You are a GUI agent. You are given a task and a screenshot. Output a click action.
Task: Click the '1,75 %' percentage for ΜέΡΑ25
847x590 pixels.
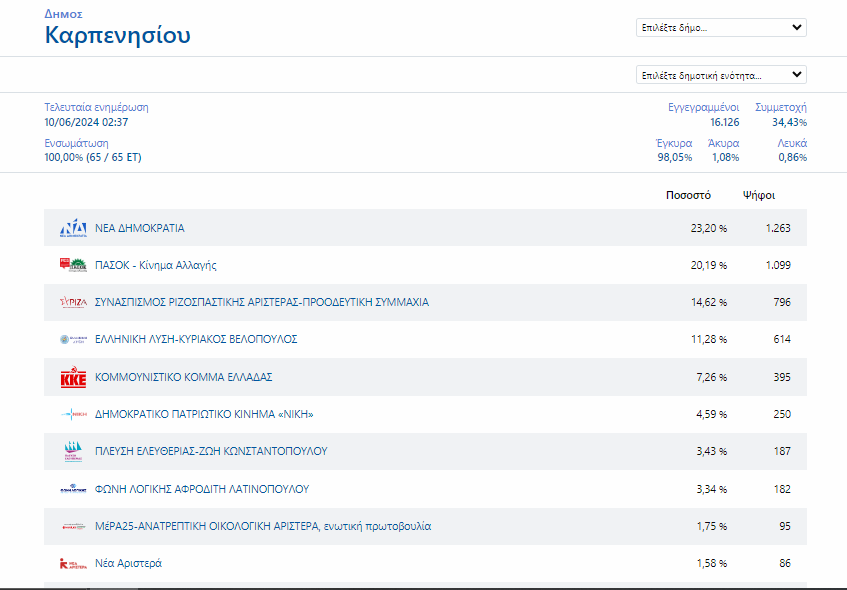[x=711, y=526]
